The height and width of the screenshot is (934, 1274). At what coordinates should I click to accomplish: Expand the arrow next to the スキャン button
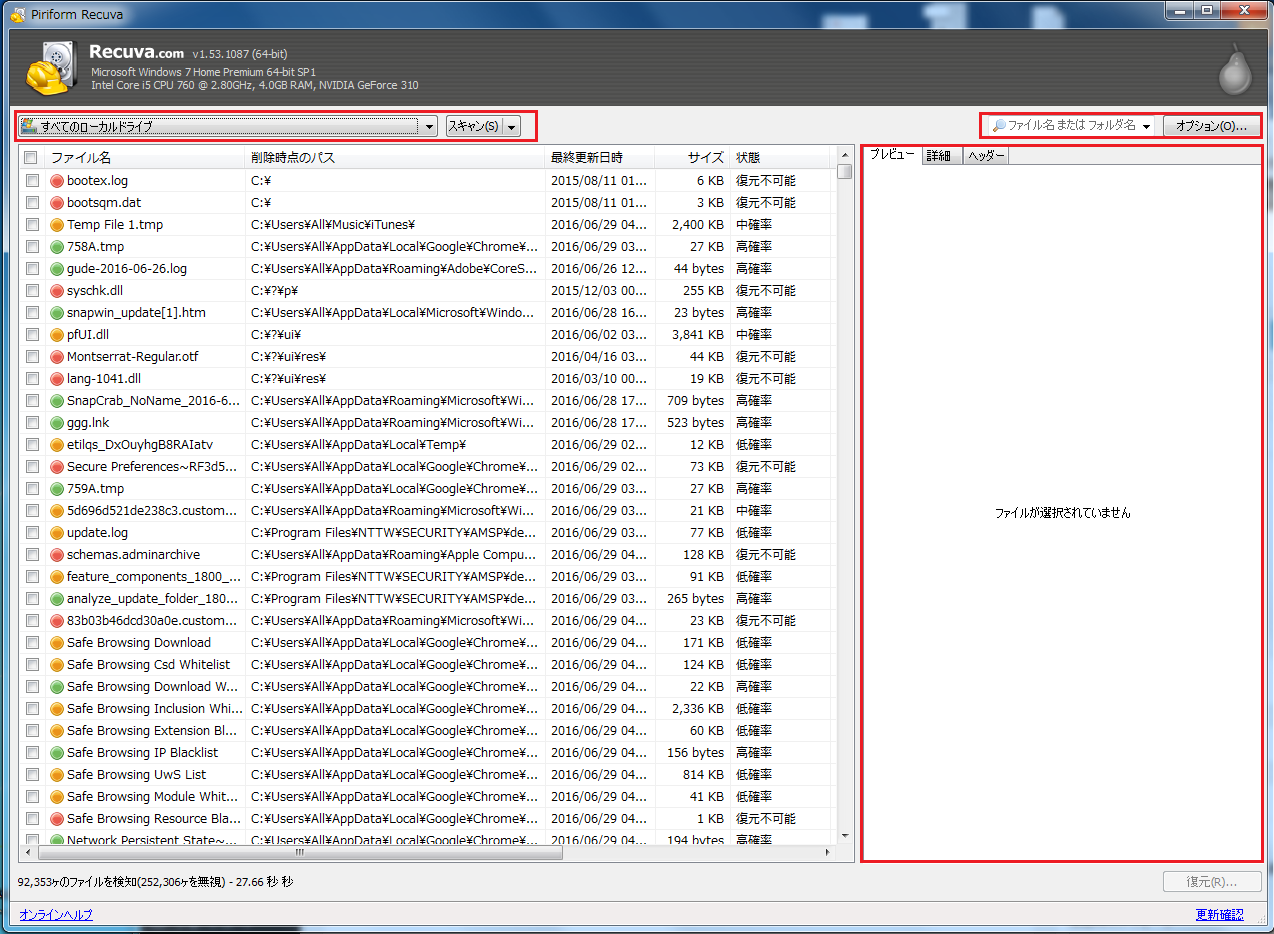[x=512, y=126]
